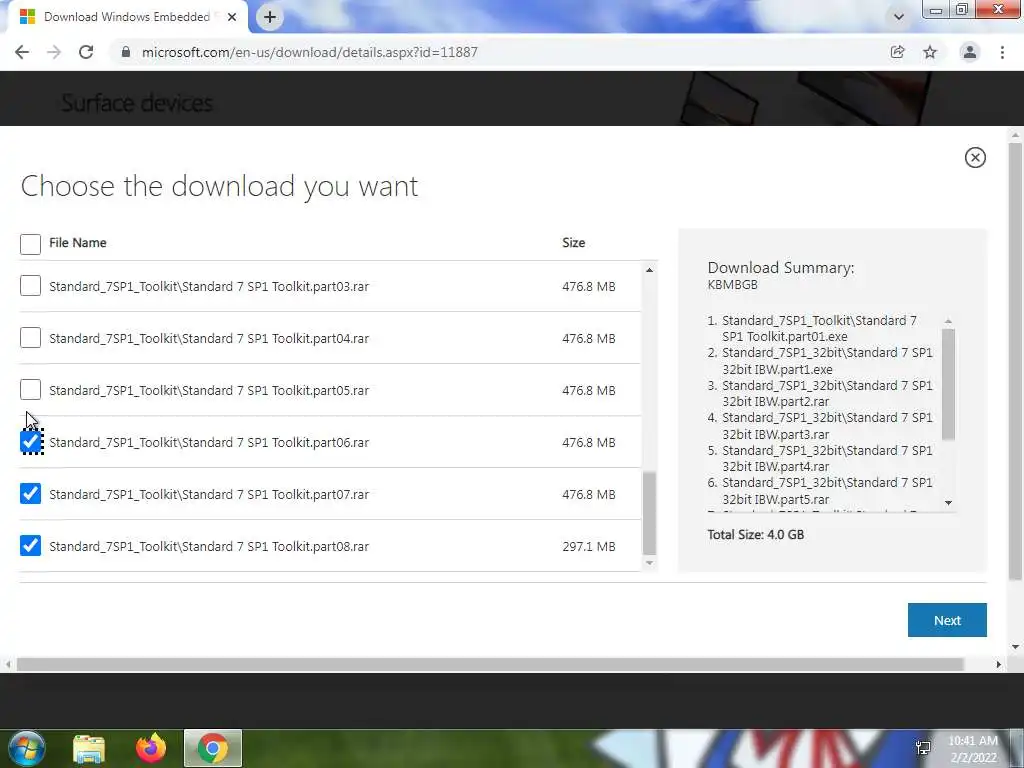Check the Toolkit.part04.rar checkbox
This screenshot has width=1024, height=768.
(x=30, y=338)
